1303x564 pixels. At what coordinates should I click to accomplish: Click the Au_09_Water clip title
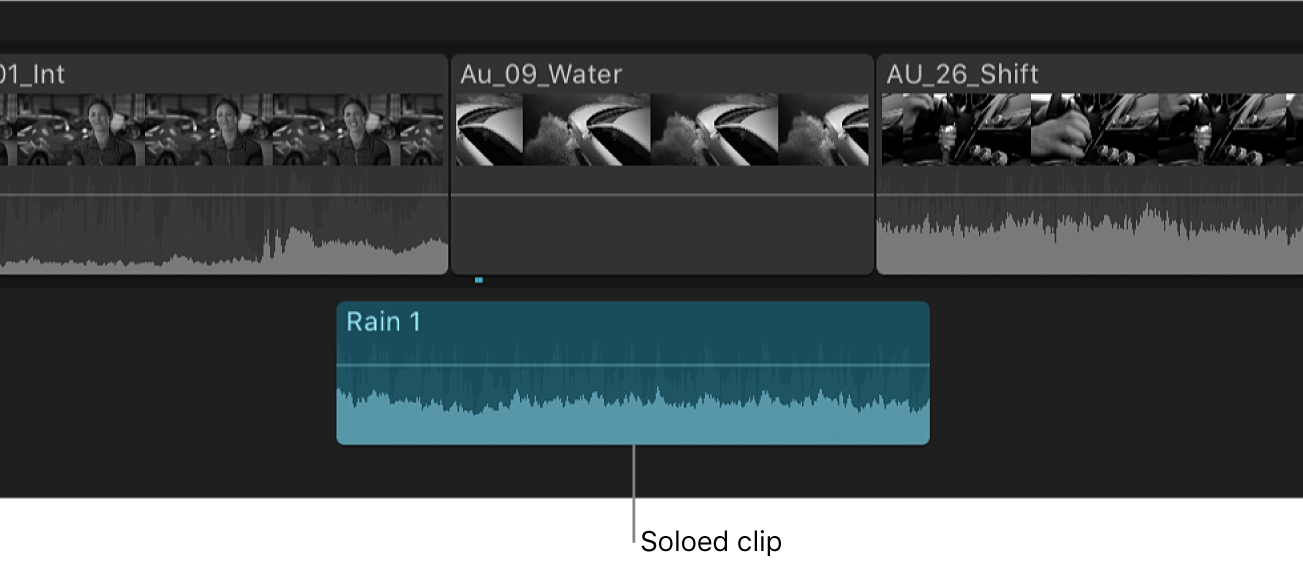click(x=540, y=74)
